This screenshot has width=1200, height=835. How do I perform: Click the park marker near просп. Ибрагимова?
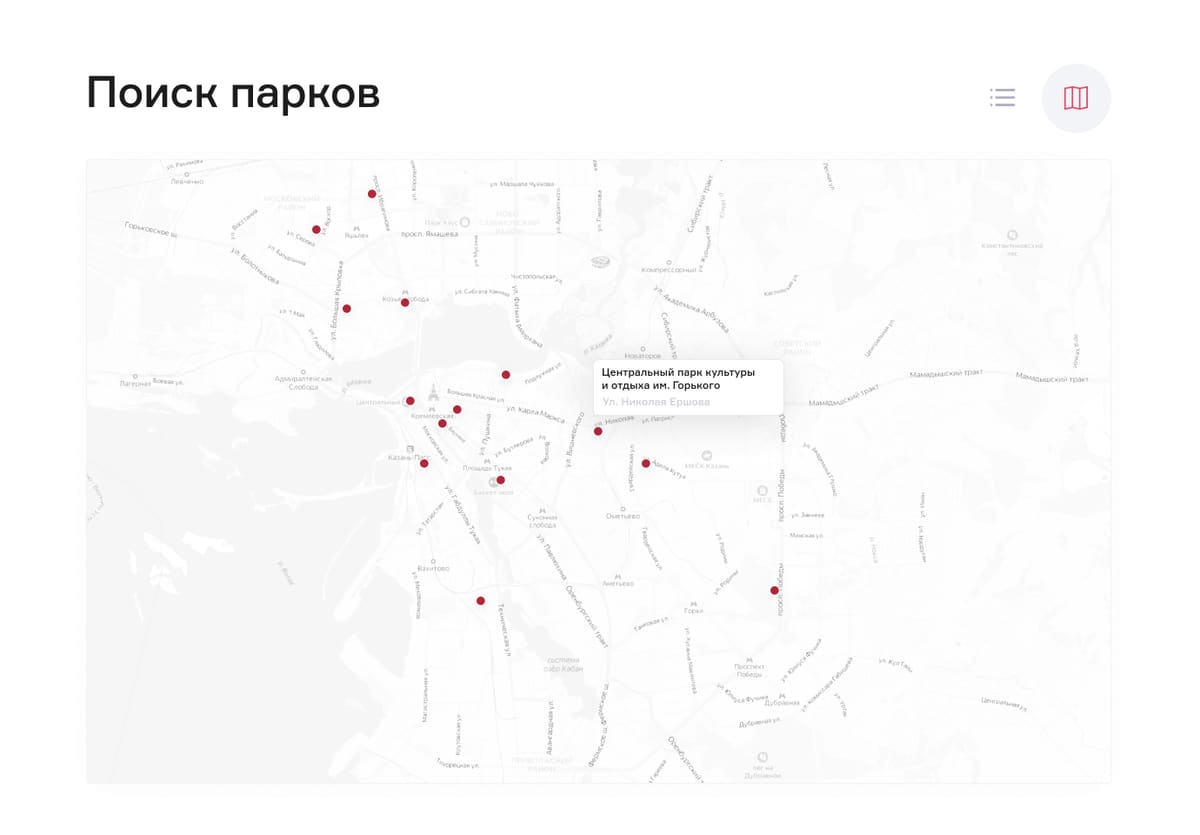372,194
